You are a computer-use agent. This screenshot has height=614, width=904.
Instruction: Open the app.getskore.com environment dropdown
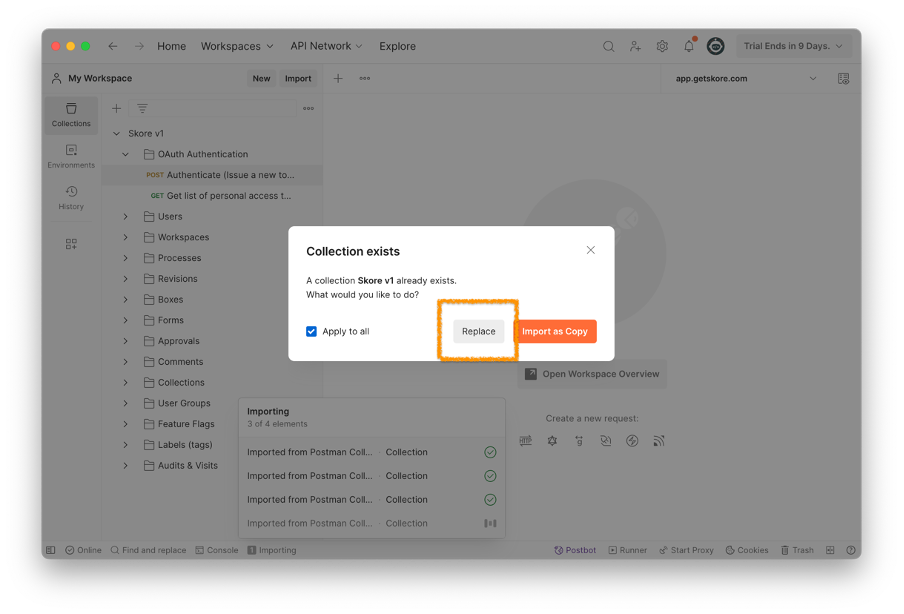746,78
